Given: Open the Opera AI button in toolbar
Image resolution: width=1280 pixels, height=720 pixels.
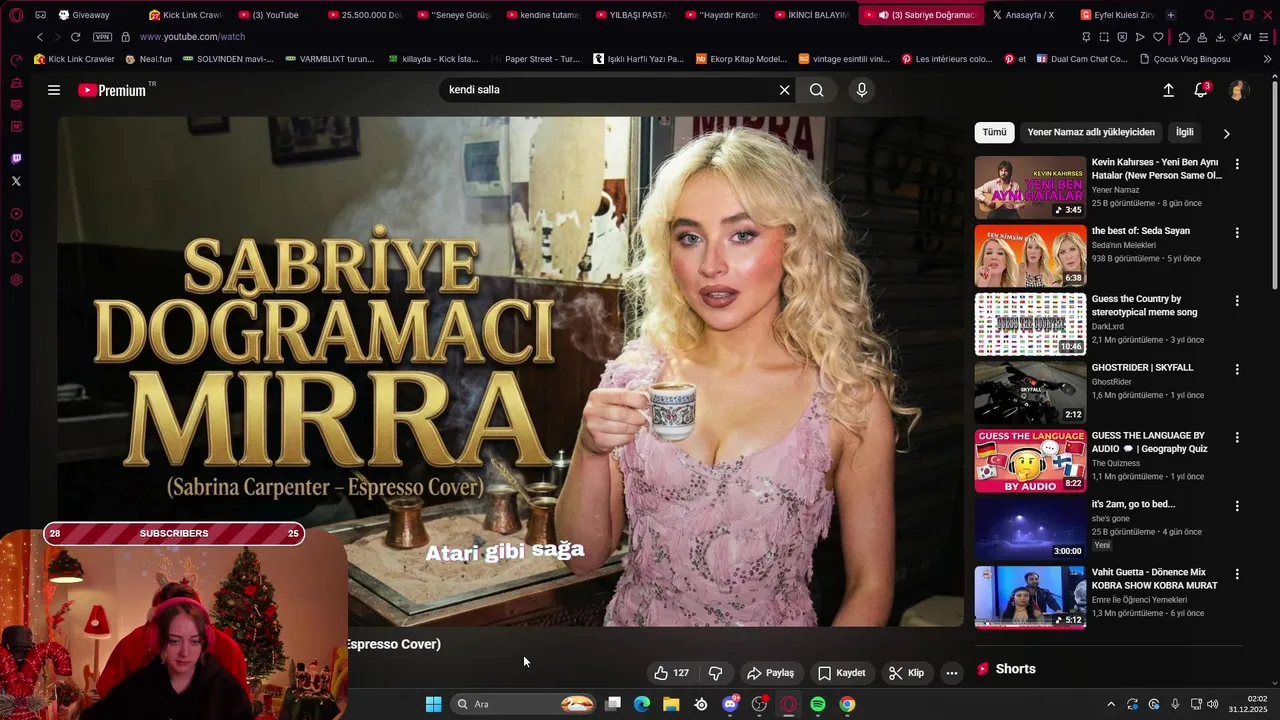Looking at the screenshot, I should [1243, 37].
